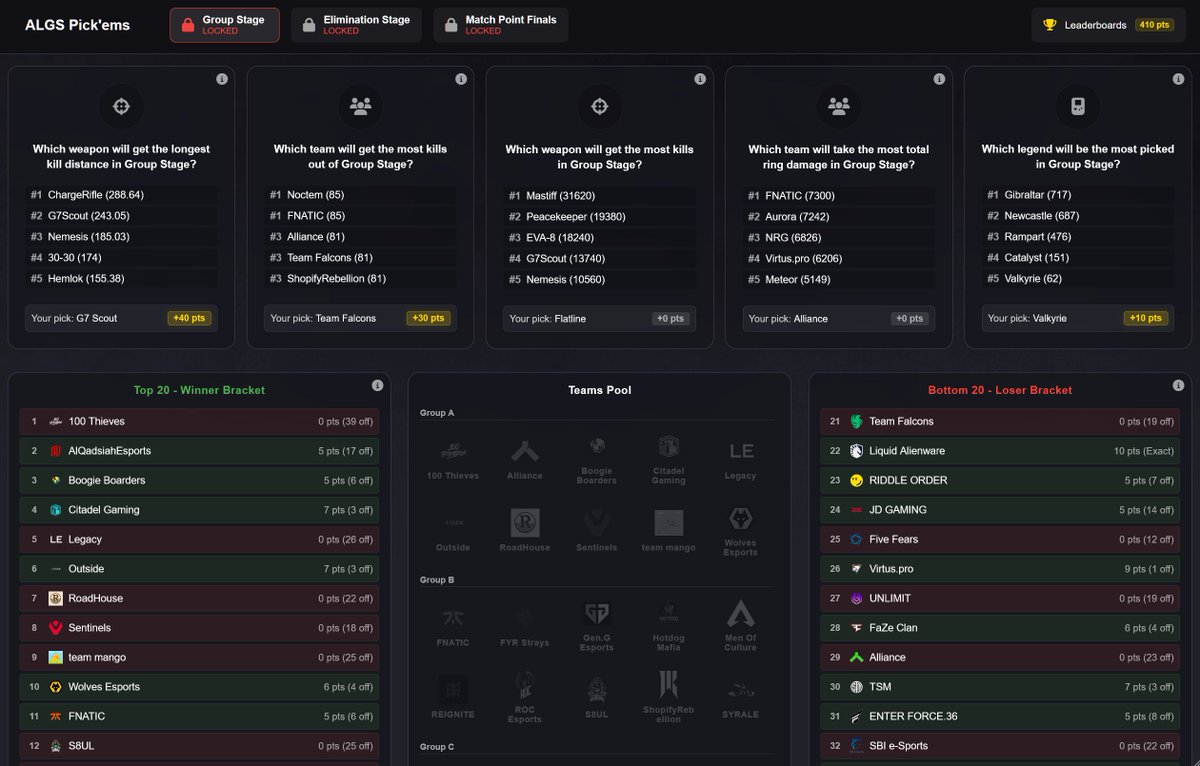1200x766 pixels.
Task: Click Boogie Boarders row in Winner Bracket
Action: [x=199, y=480]
